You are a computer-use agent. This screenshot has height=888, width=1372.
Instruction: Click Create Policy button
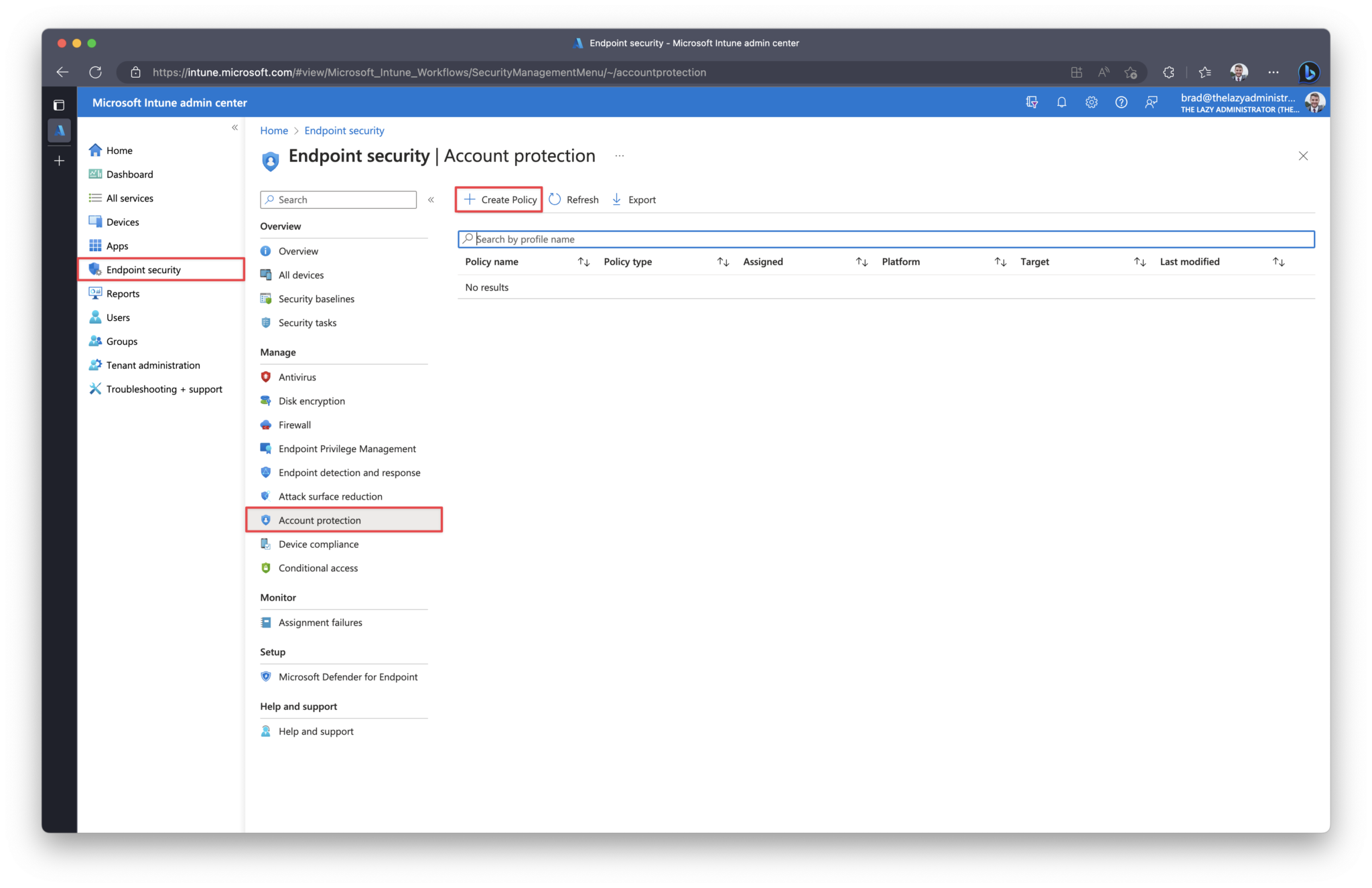point(499,200)
